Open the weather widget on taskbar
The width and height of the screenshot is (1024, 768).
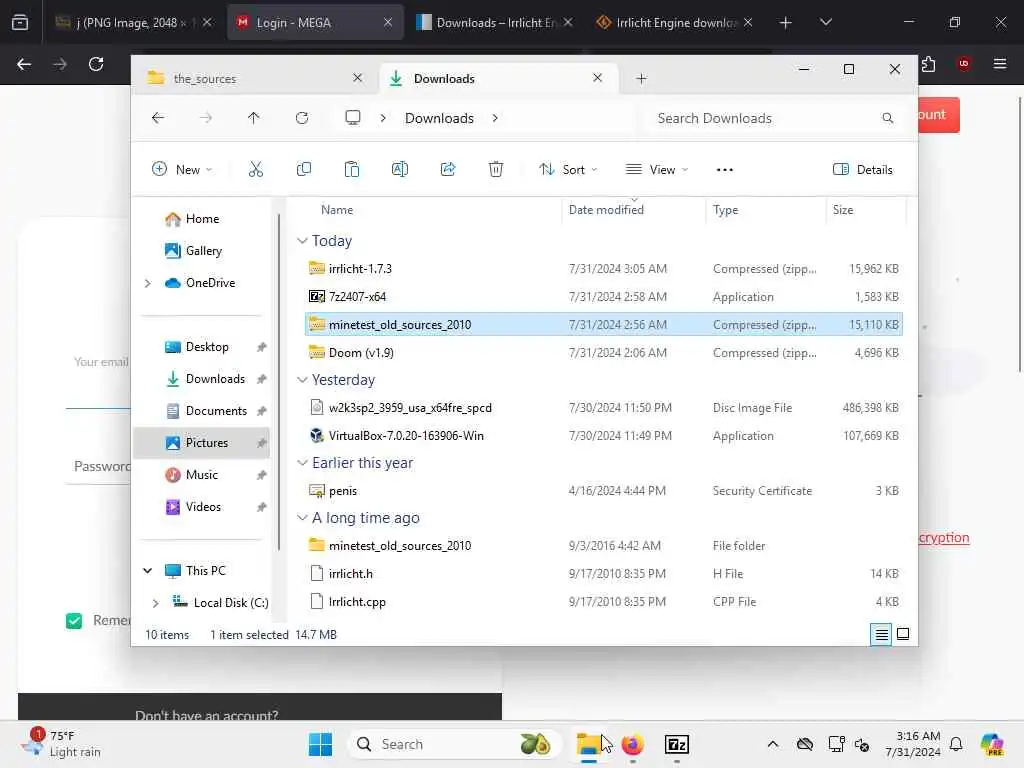(62, 744)
